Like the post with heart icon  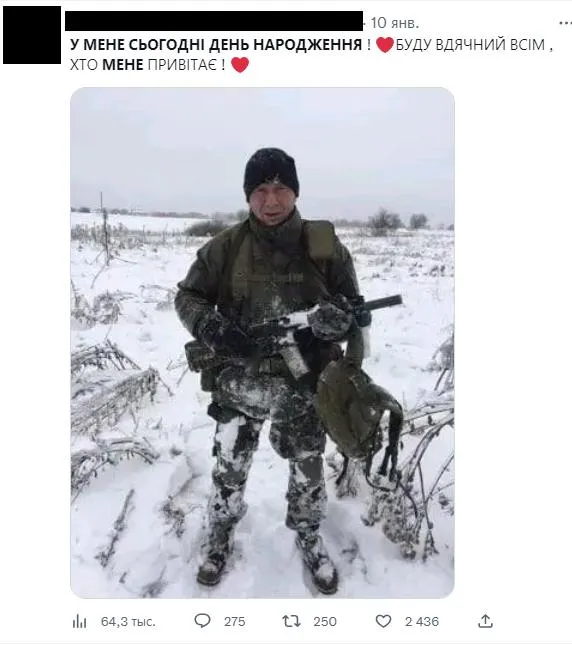(383, 621)
